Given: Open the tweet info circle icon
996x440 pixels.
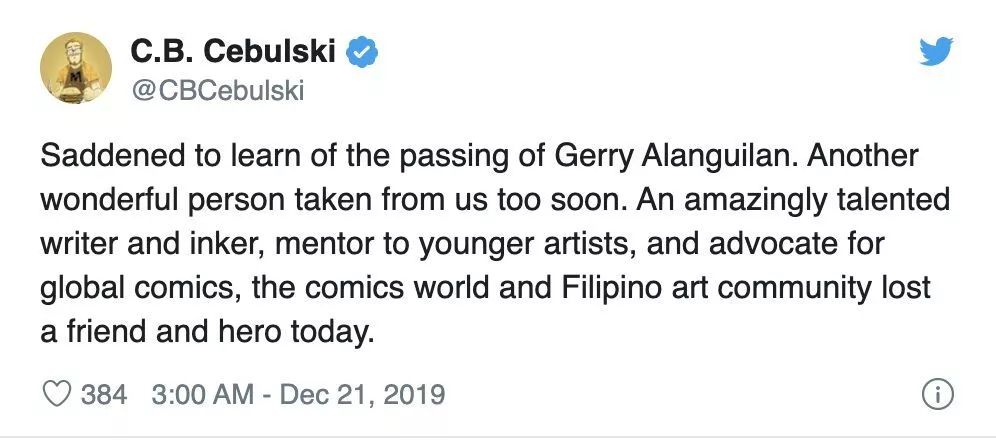Looking at the screenshot, I should click(x=938, y=395).
